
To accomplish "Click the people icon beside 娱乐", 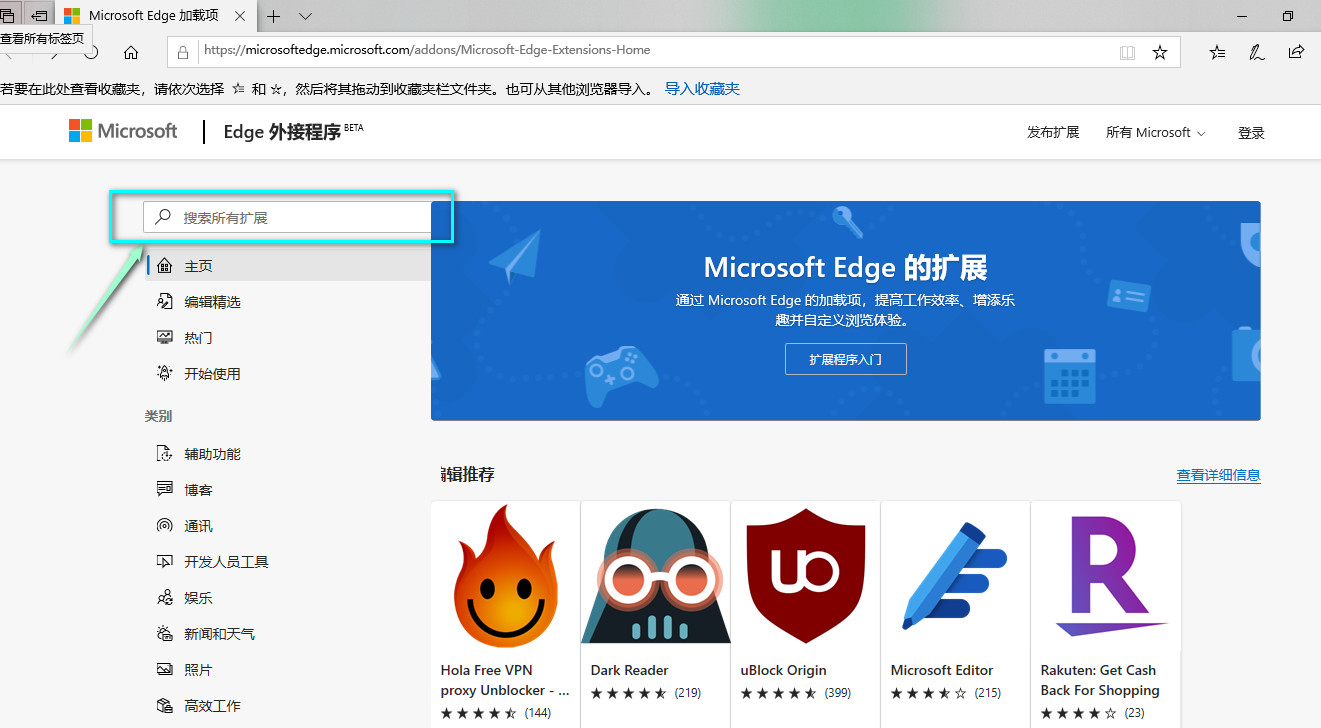I will [x=165, y=597].
